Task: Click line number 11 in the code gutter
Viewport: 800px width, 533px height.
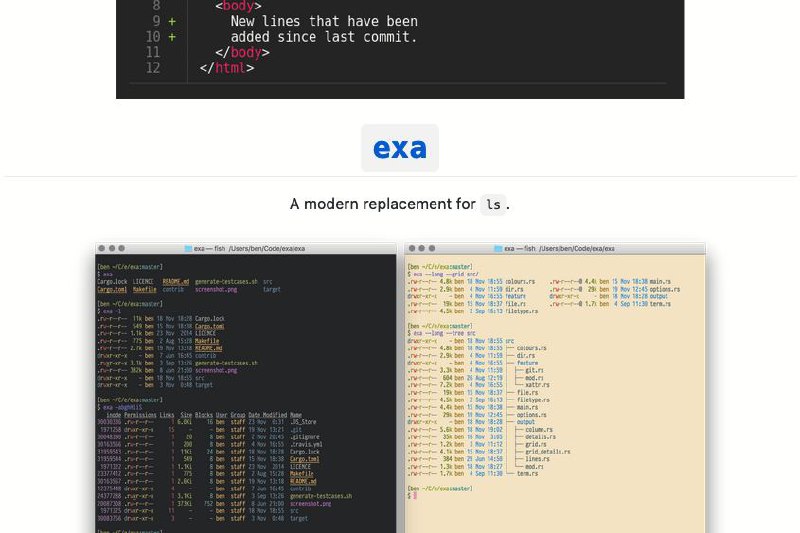Action: 153,53
